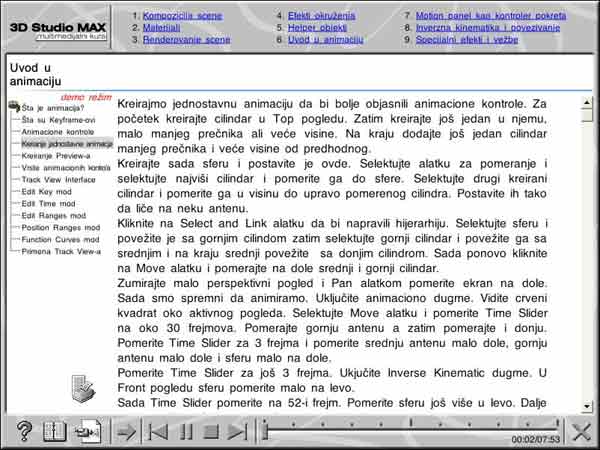This screenshot has width=600, height=450.
Task: Skip to beginning of playback
Action: 158,432
